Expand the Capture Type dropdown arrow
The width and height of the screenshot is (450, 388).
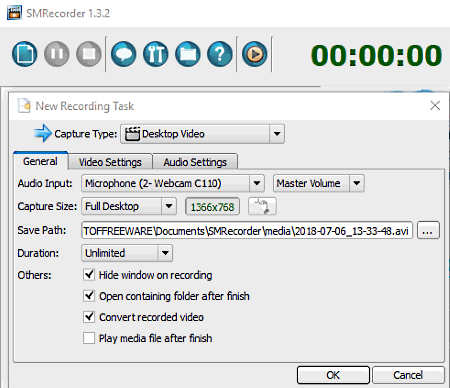click(277, 134)
